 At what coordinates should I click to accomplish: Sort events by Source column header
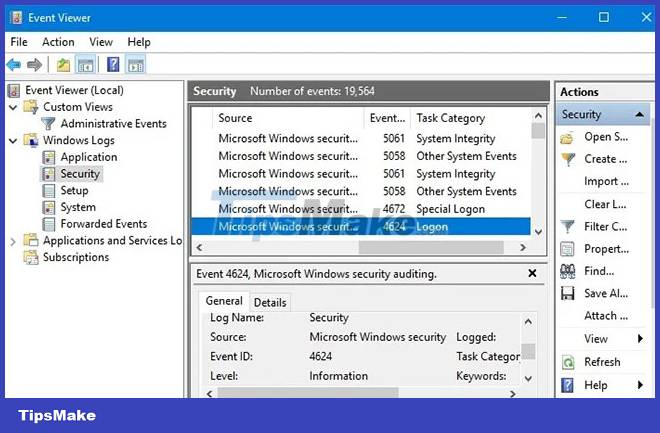coord(288,118)
